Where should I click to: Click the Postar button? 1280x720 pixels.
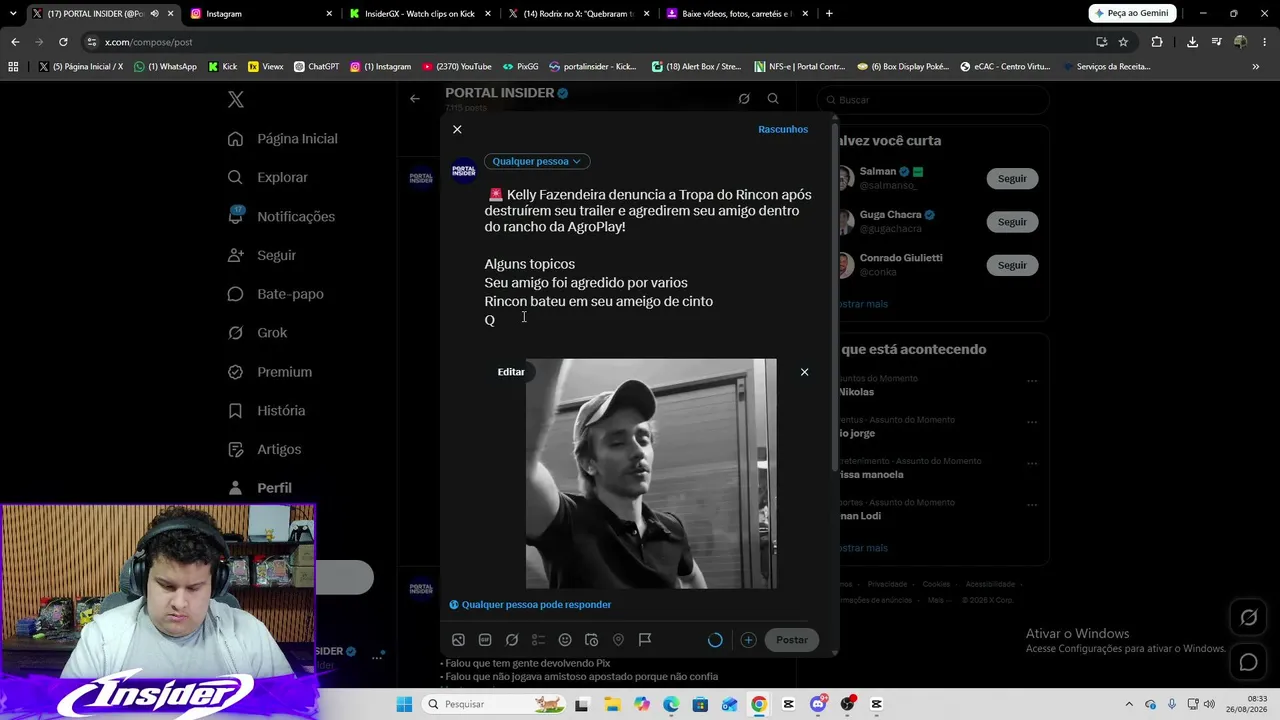pyautogui.click(x=792, y=640)
